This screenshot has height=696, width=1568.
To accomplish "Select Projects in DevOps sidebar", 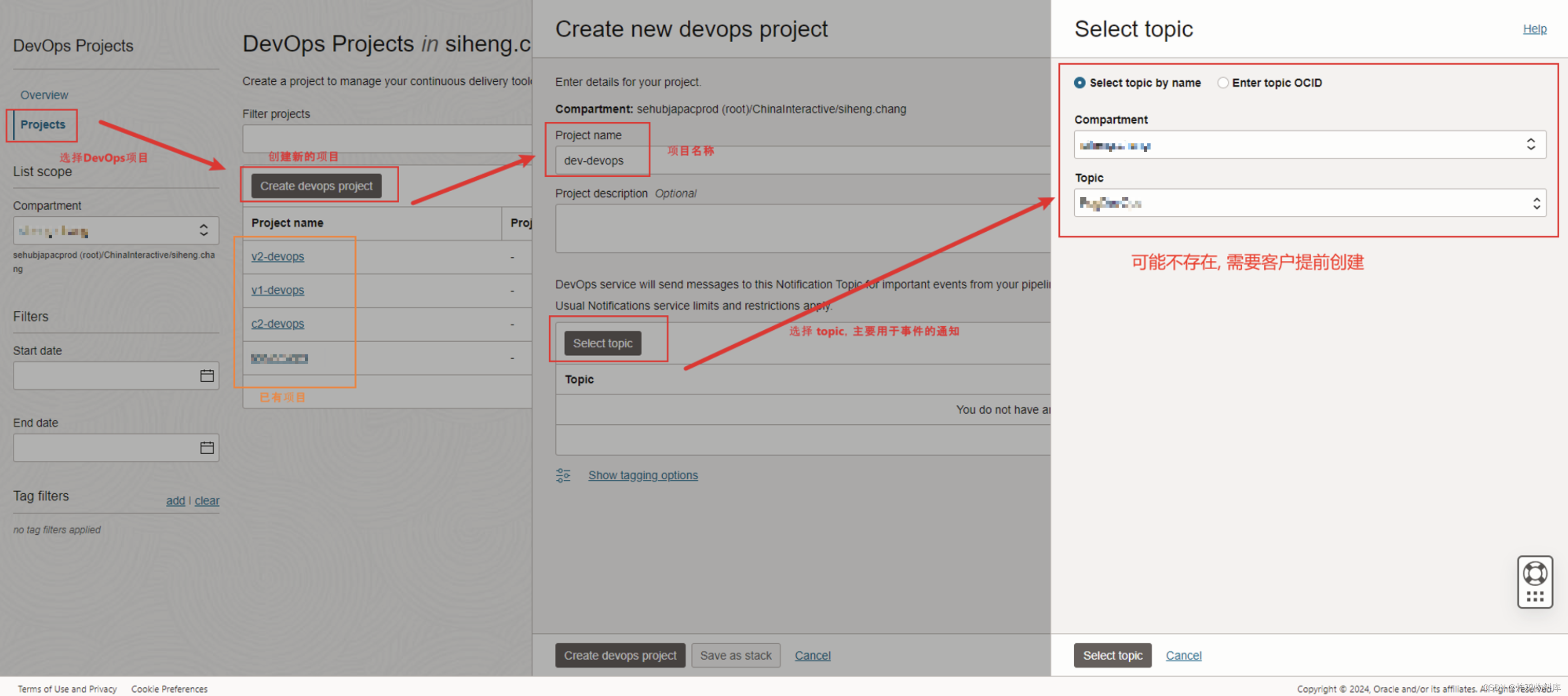I will point(43,124).
